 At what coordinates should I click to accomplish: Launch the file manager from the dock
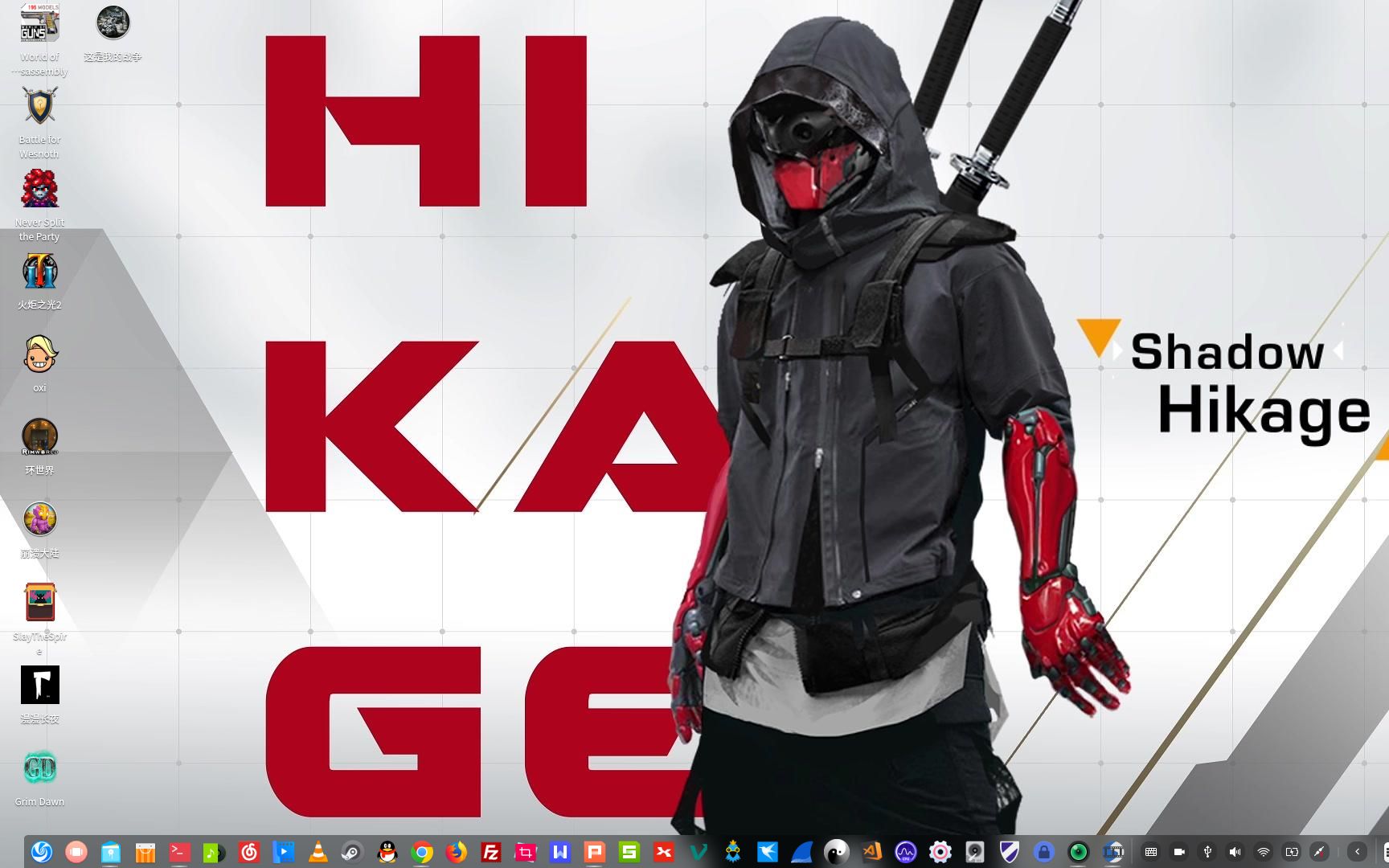pyautogui.click(x=111, y=851)
